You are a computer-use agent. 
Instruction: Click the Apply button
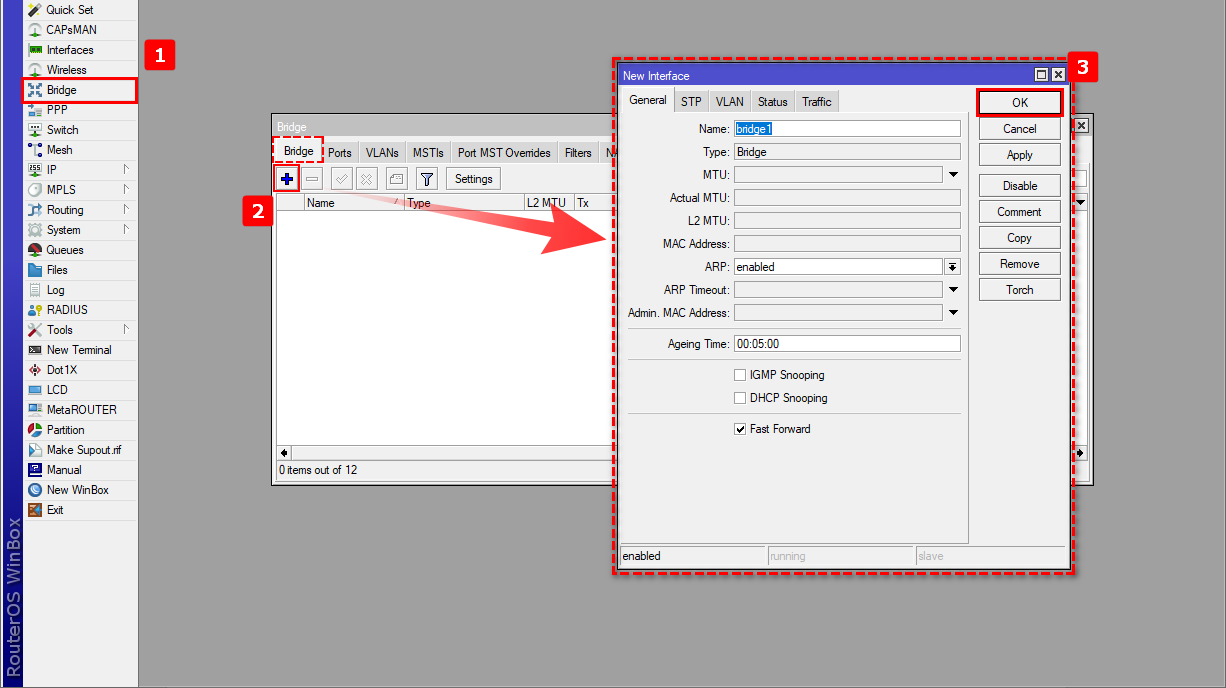pos(1019,155)
